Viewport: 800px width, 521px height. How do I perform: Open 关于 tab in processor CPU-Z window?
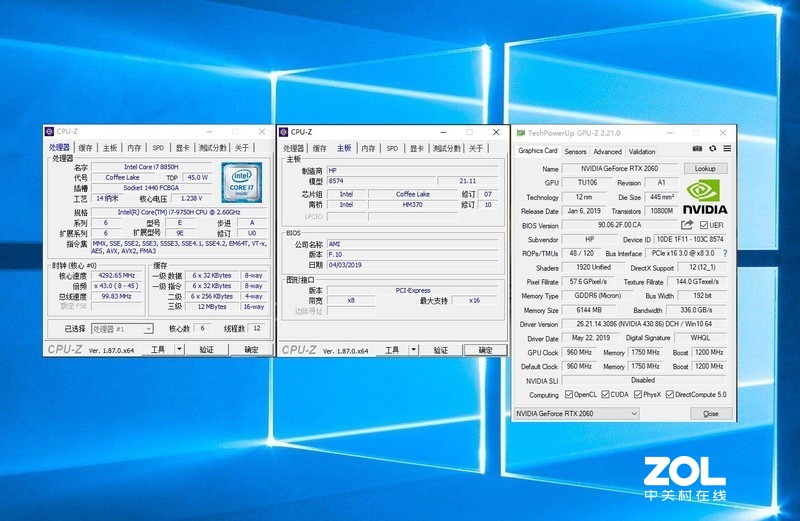[242, 147]
